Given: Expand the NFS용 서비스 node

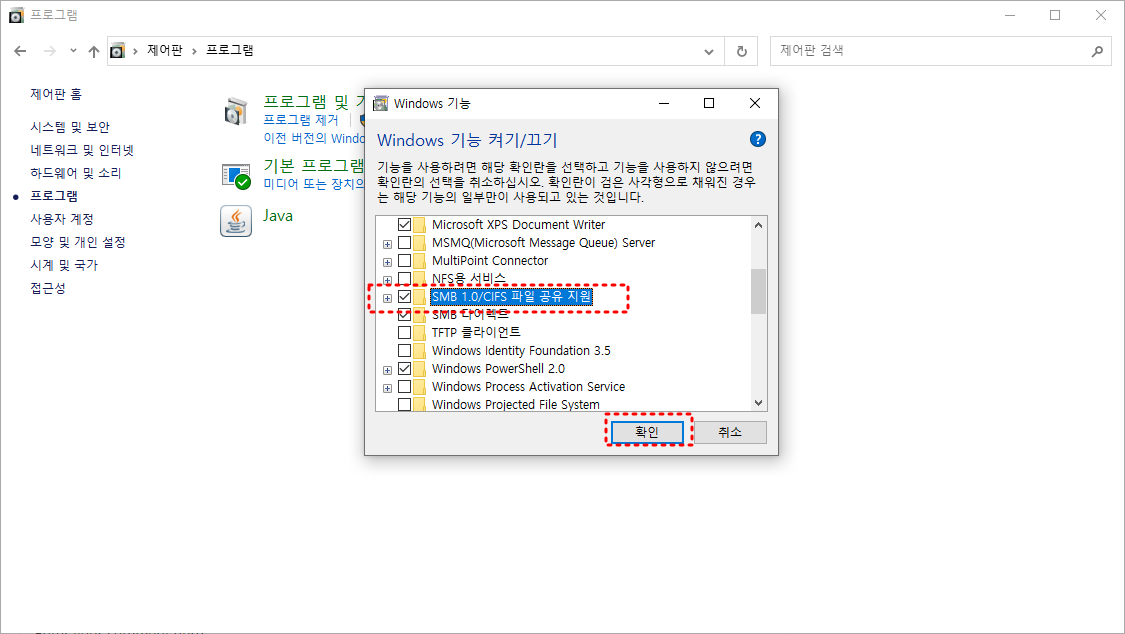Looking at the screenshot, I should (387, 282).
